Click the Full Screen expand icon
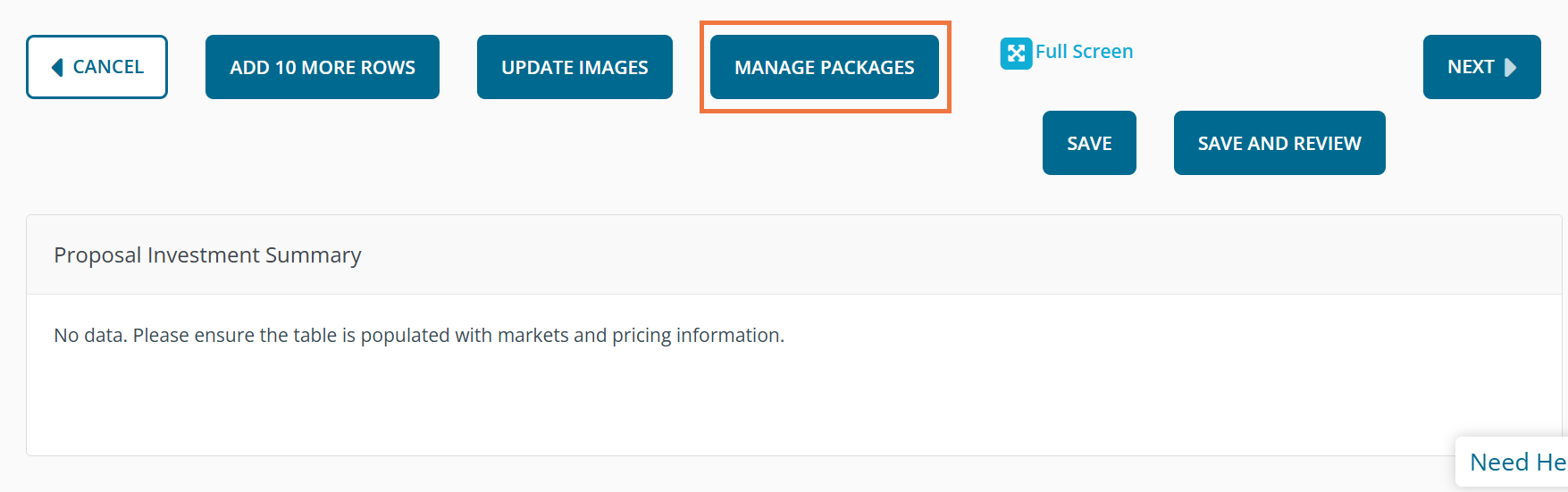1568x492 pixels. [x=1016, y=54]
